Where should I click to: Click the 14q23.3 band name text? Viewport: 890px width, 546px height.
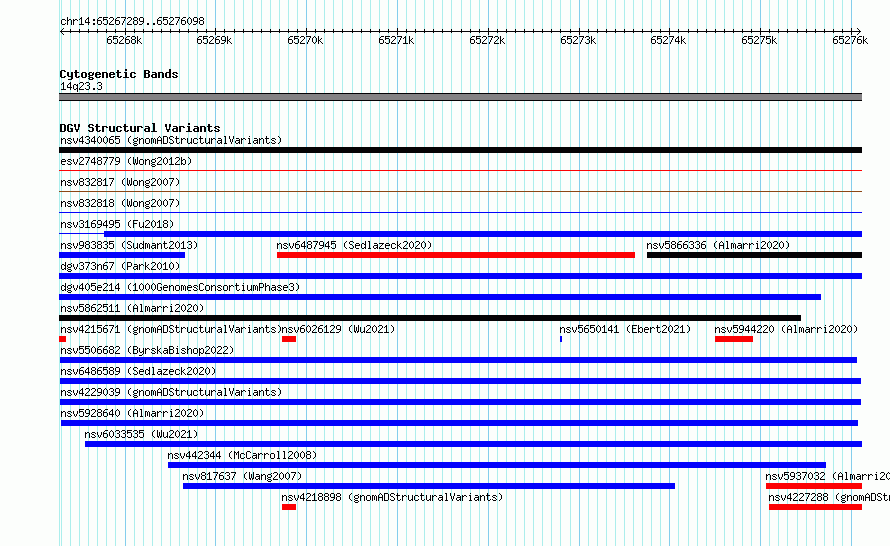coord(81,86)
